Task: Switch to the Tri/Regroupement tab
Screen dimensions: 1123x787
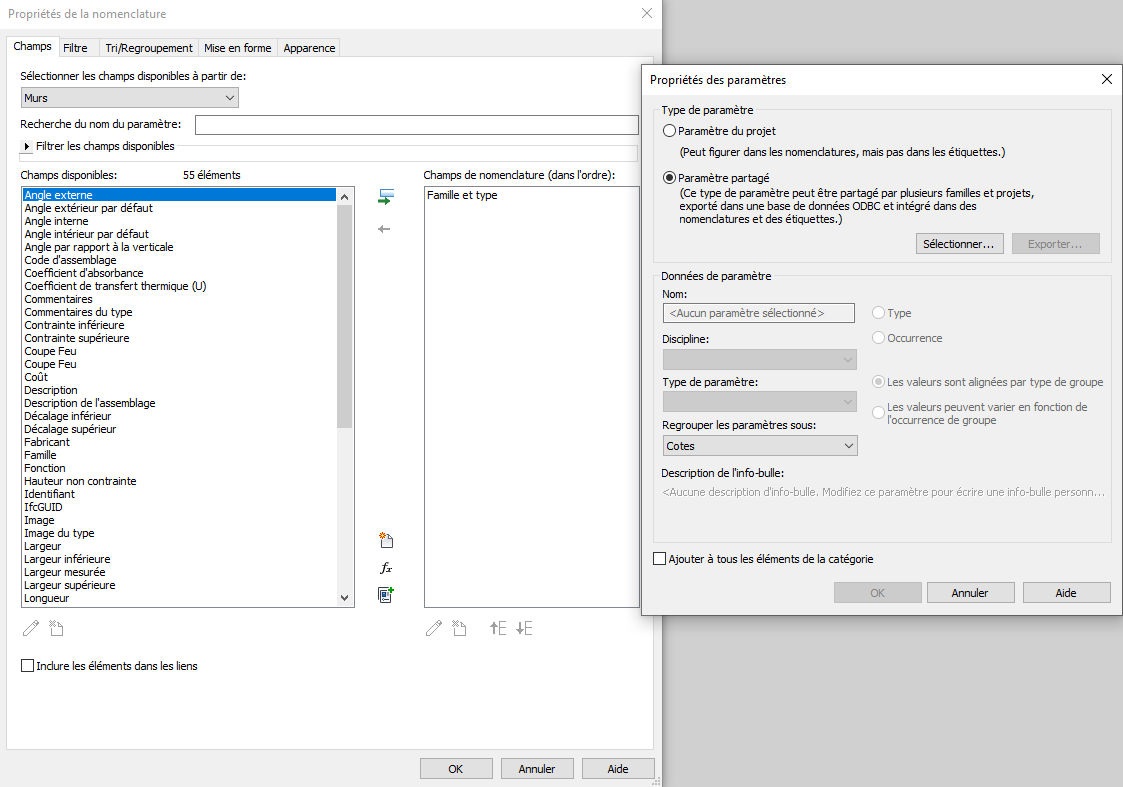Action: 148,48
